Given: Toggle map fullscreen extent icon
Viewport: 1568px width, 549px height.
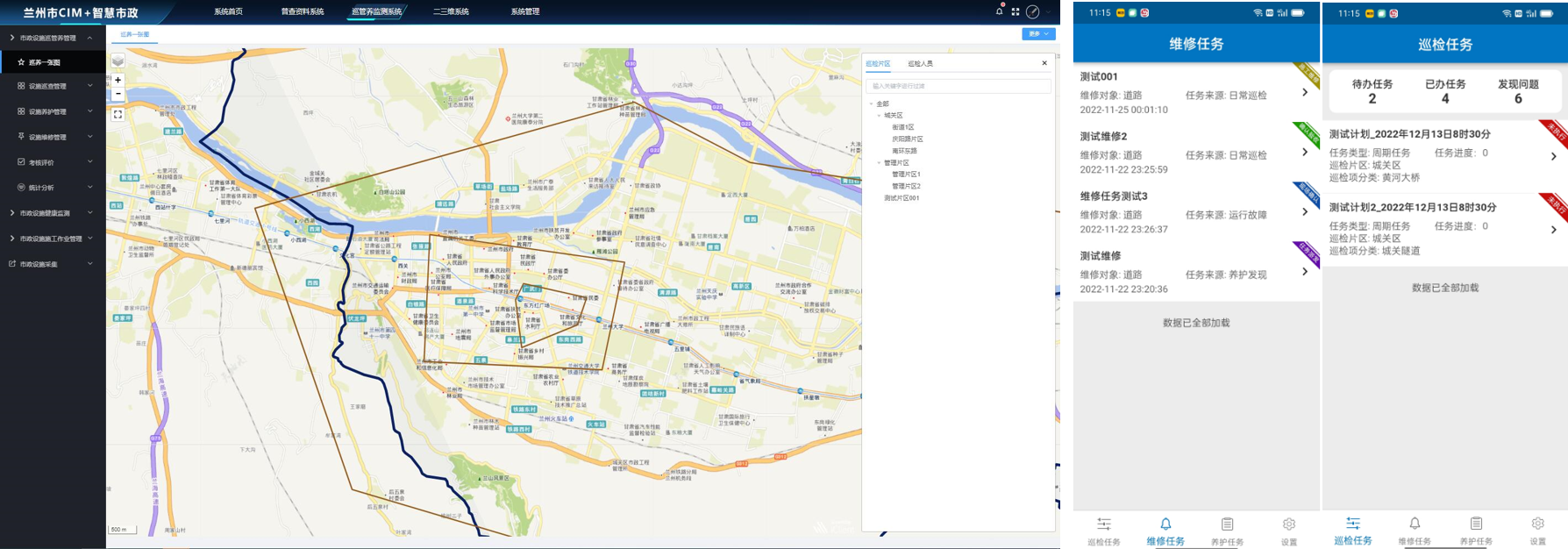Looking at the screenshot, I should [118, 114].
